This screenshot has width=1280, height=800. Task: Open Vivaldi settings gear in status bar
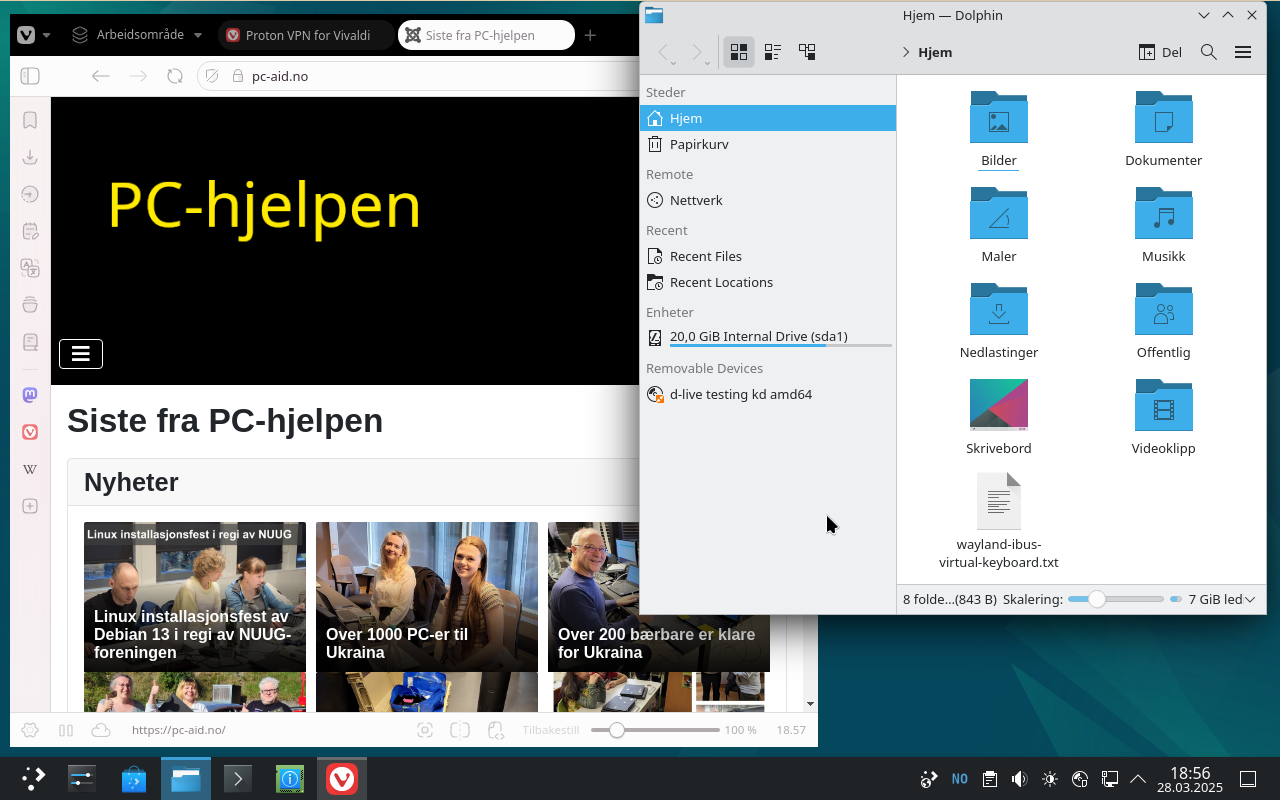click(x=30, y=730)
